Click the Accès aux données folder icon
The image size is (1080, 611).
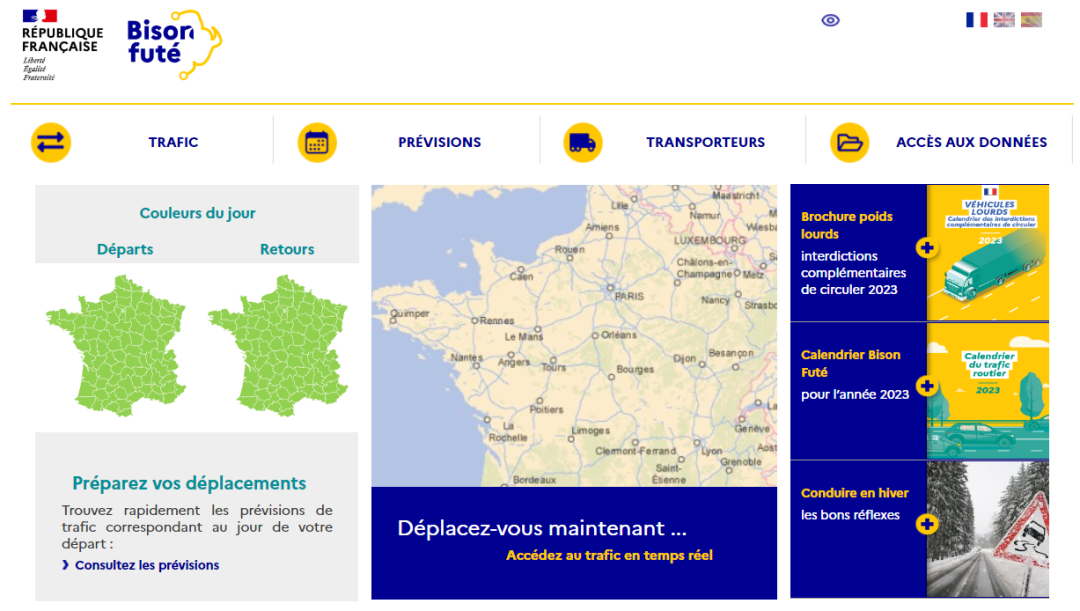coord(849,143)
